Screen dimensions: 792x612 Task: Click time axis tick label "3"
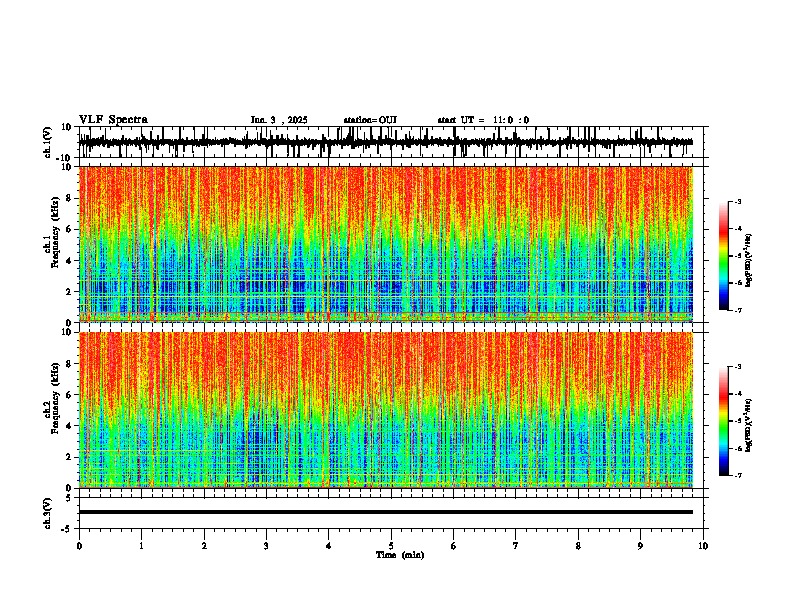(266, 546)
